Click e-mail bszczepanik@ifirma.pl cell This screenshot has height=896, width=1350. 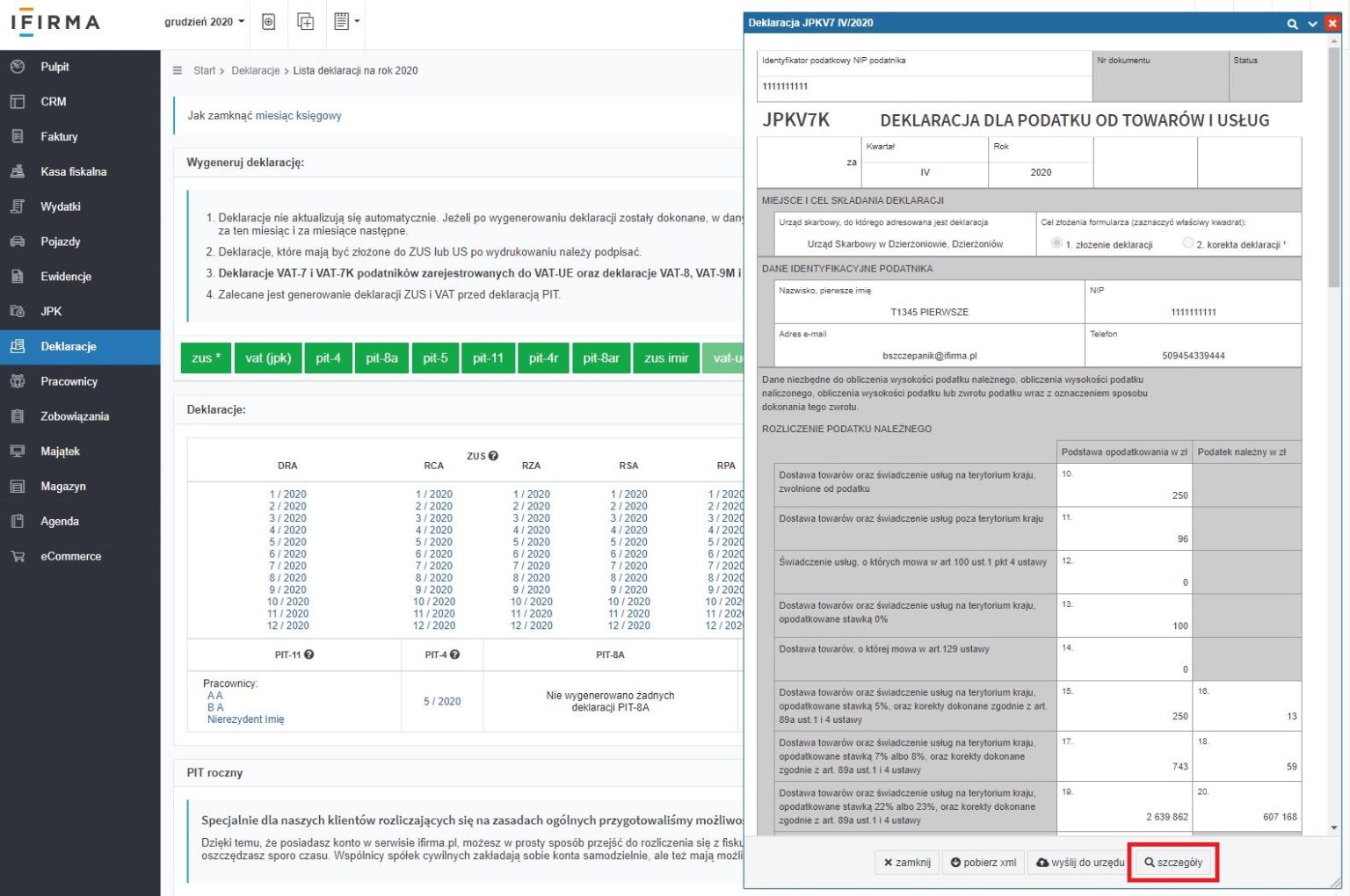[x=930, y=346]
